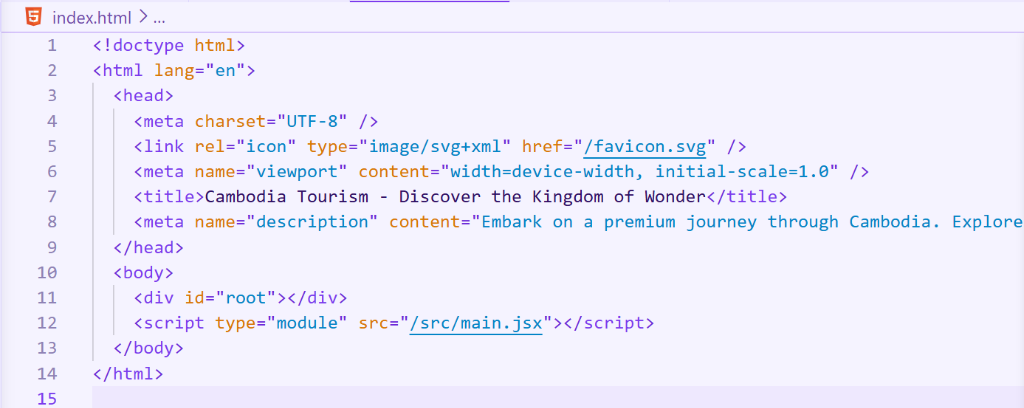Image resolution: width=1024 pixels, height=408 pixels.
Task: Click line number 12 in gutter
Action: point(47,323)
